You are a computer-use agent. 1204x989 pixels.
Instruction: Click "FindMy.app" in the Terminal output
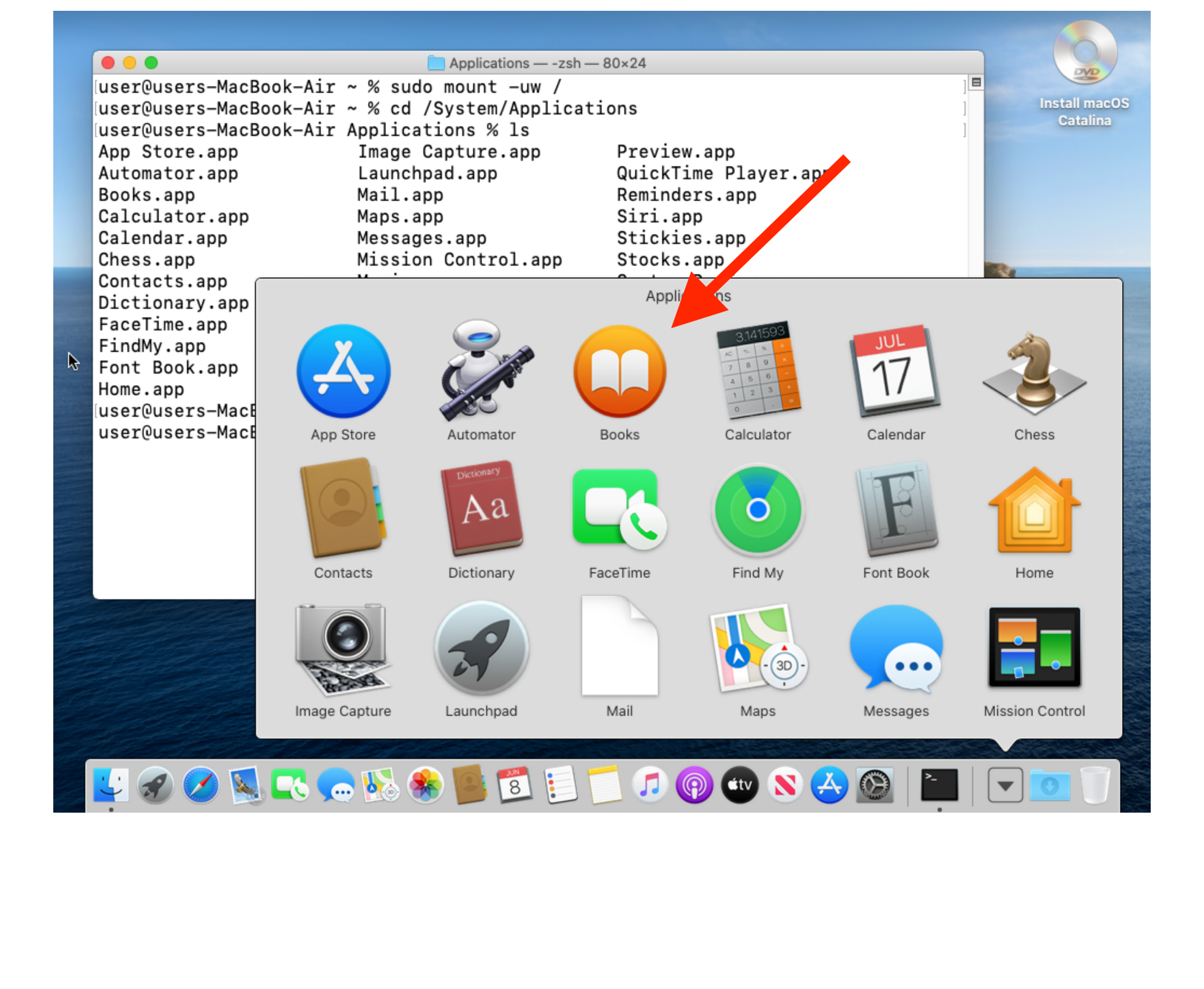click(152, 346)
